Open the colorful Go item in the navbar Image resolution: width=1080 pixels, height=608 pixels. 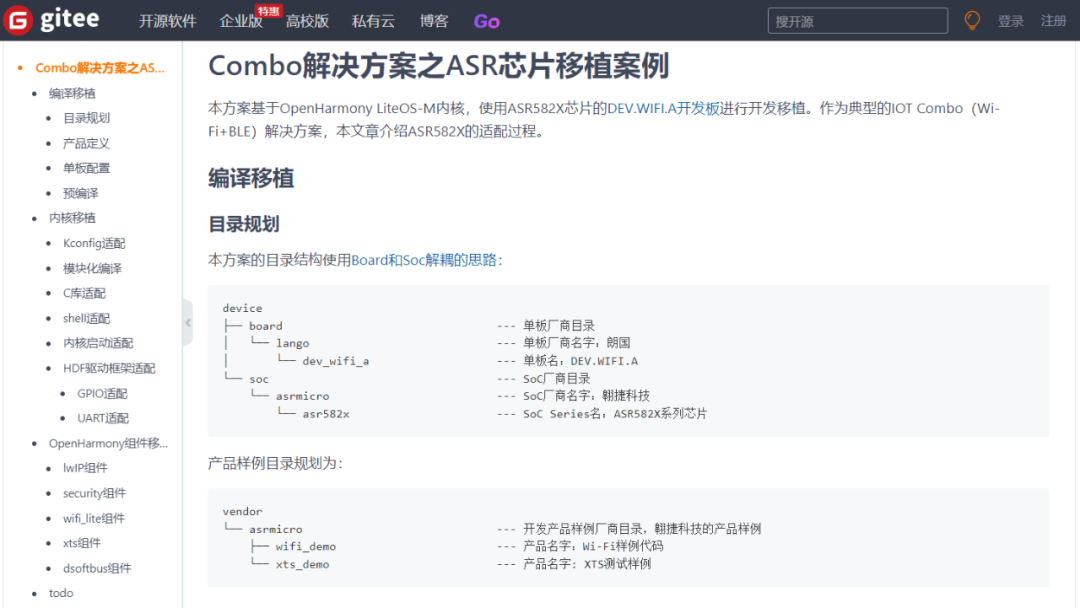coord(486,20)
